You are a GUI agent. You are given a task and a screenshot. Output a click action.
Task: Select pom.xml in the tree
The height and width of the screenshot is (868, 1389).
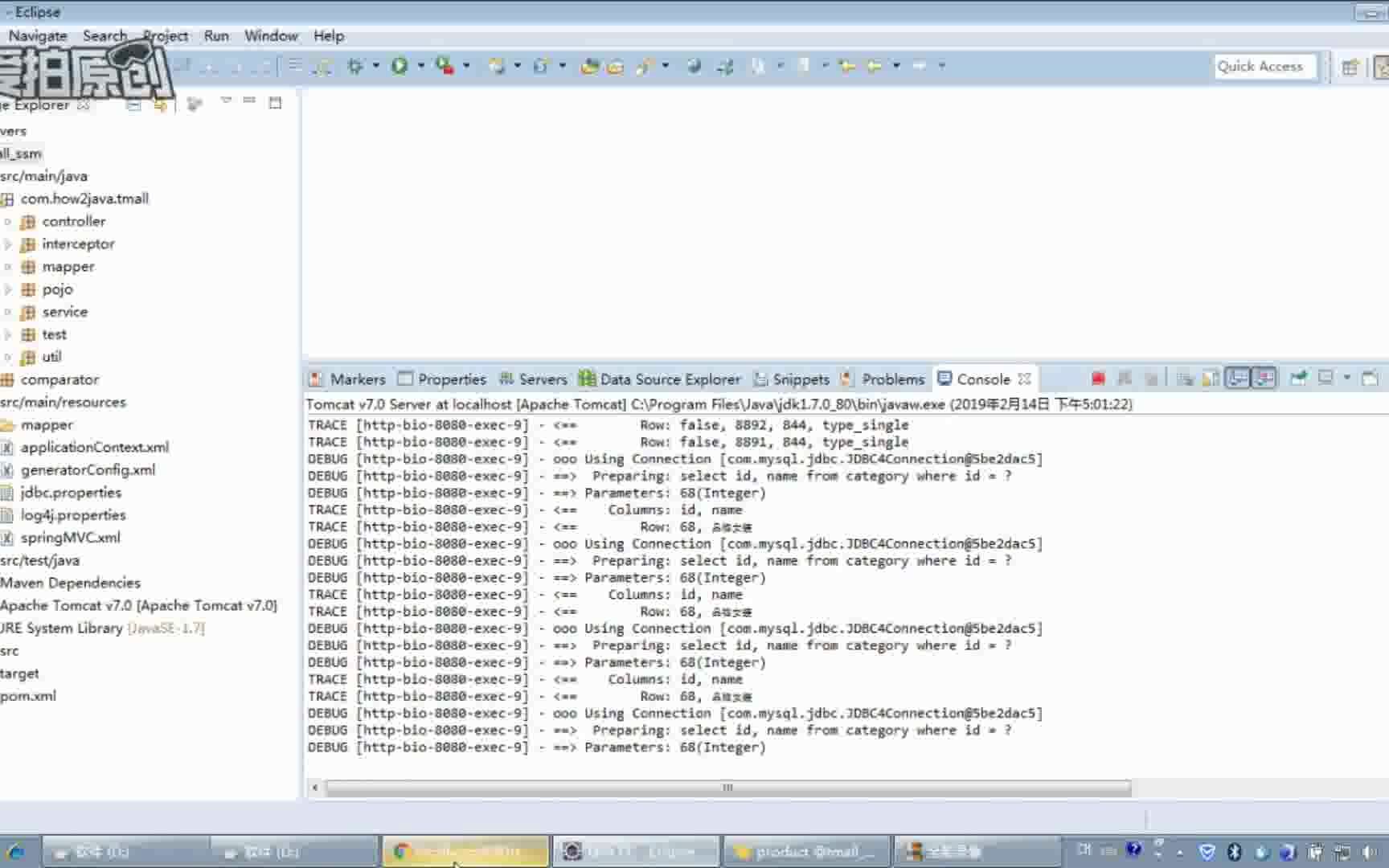pos(28,696)
